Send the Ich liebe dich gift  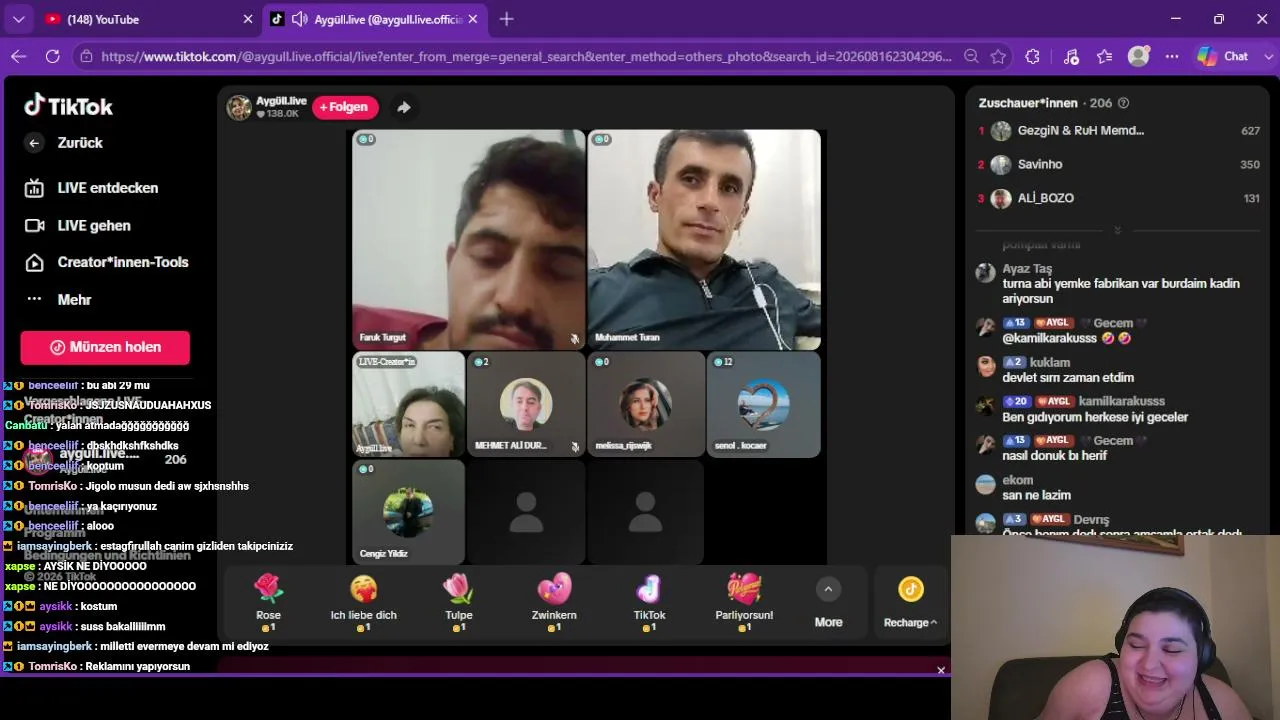[364, 602]
